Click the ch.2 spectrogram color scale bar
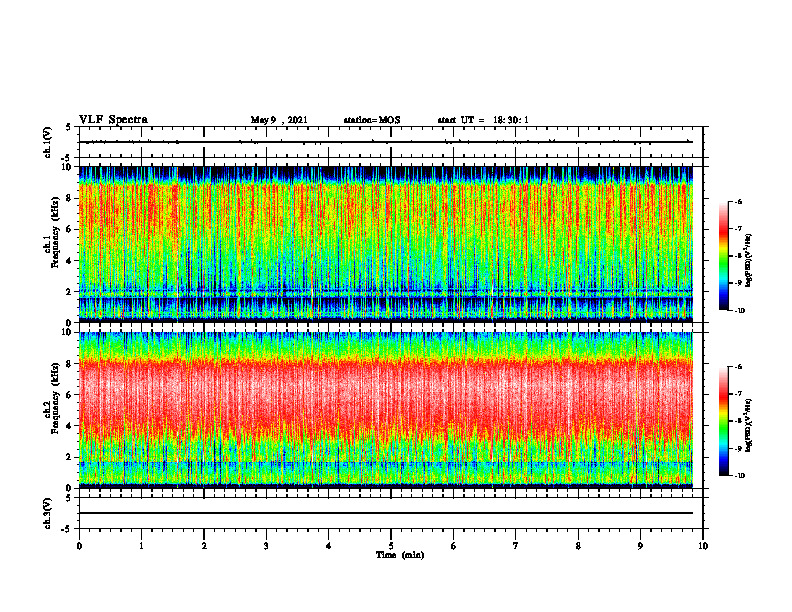The width and height of the screenshot is (792, 612). tap(723, 421)
